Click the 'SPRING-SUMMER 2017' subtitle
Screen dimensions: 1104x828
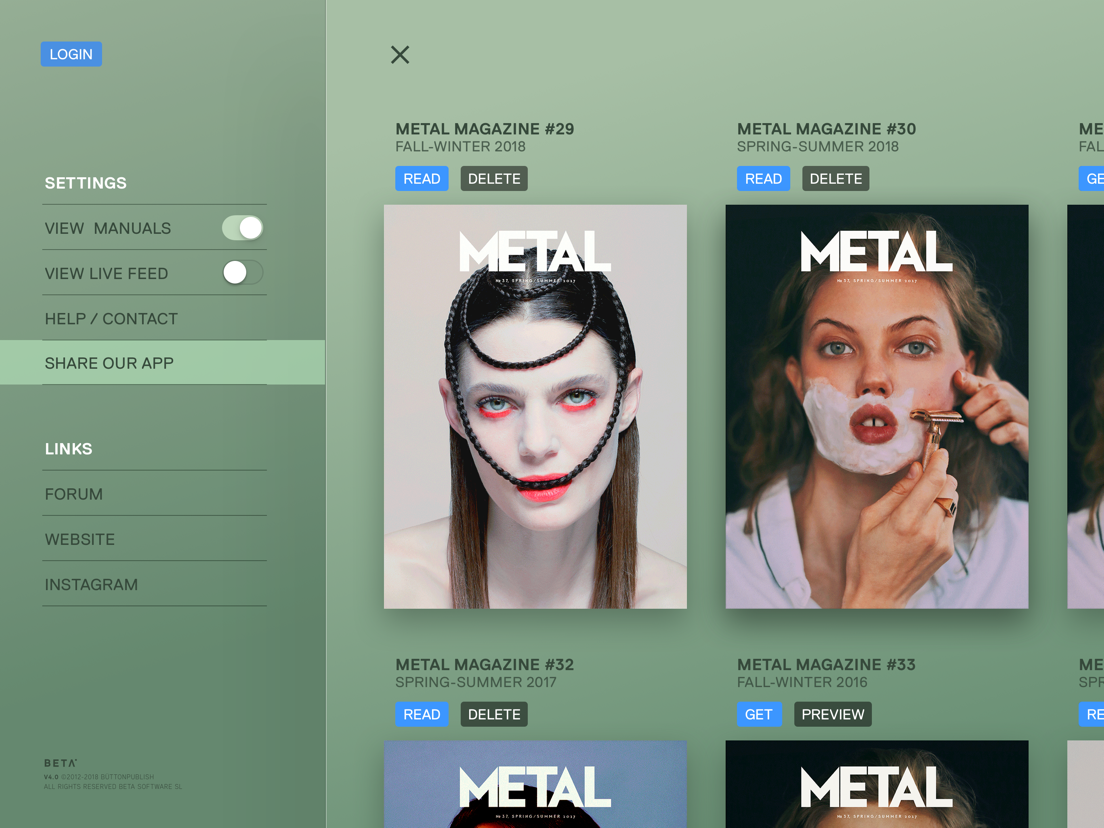click(x=476, y=682)
